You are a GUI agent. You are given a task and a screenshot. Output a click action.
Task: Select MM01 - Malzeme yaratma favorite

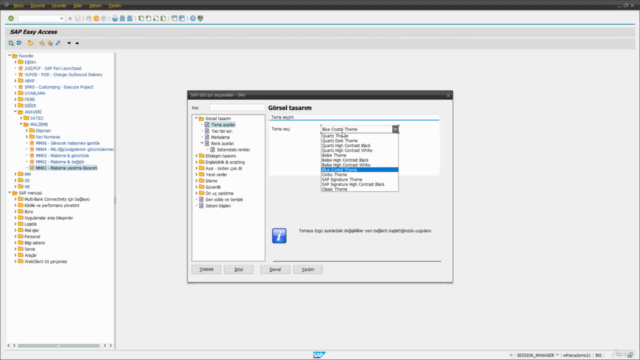[x=66, y=168]
